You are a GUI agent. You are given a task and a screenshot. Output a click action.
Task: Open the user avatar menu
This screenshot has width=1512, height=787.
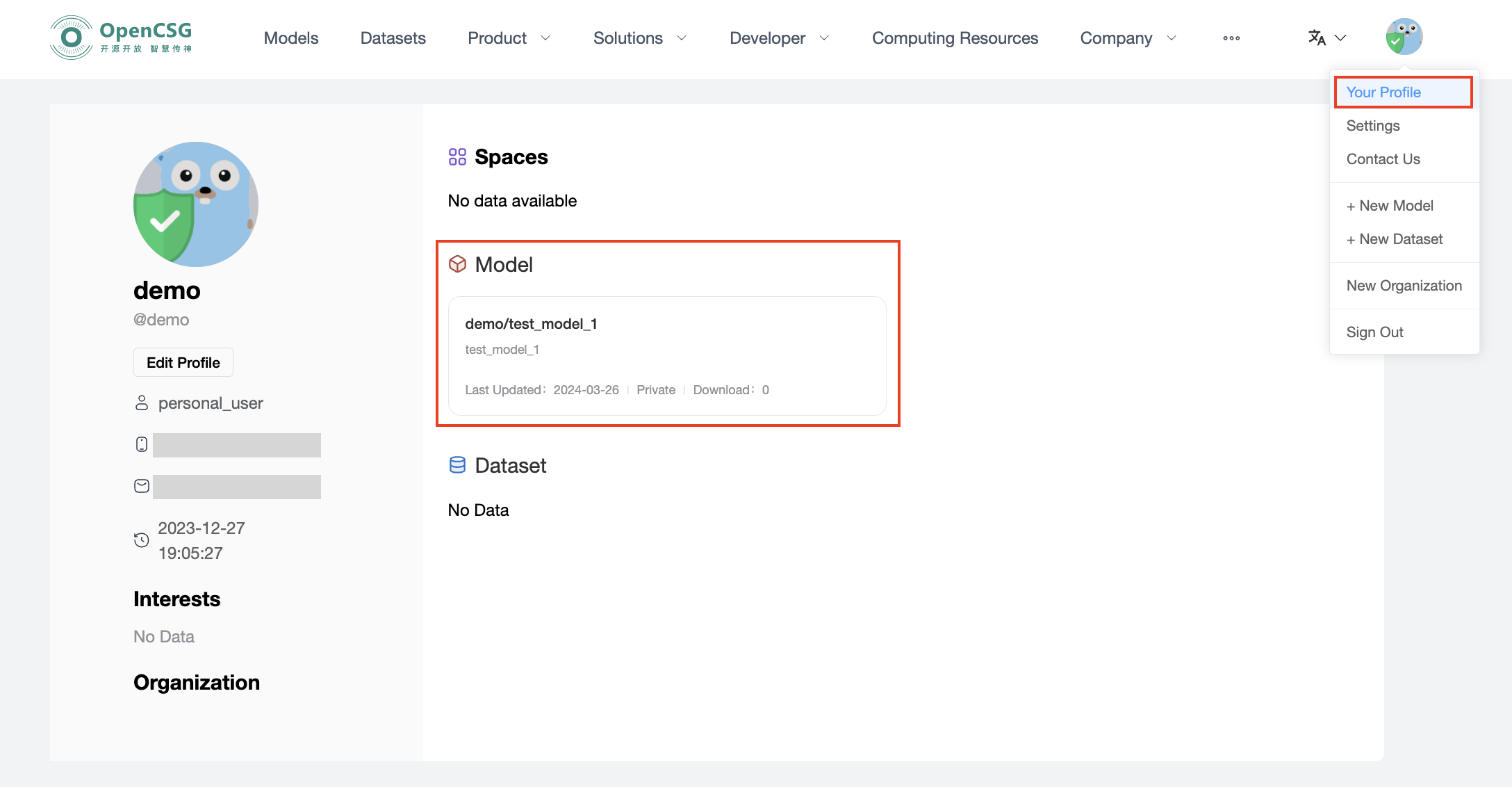[x=1404, y=36]
